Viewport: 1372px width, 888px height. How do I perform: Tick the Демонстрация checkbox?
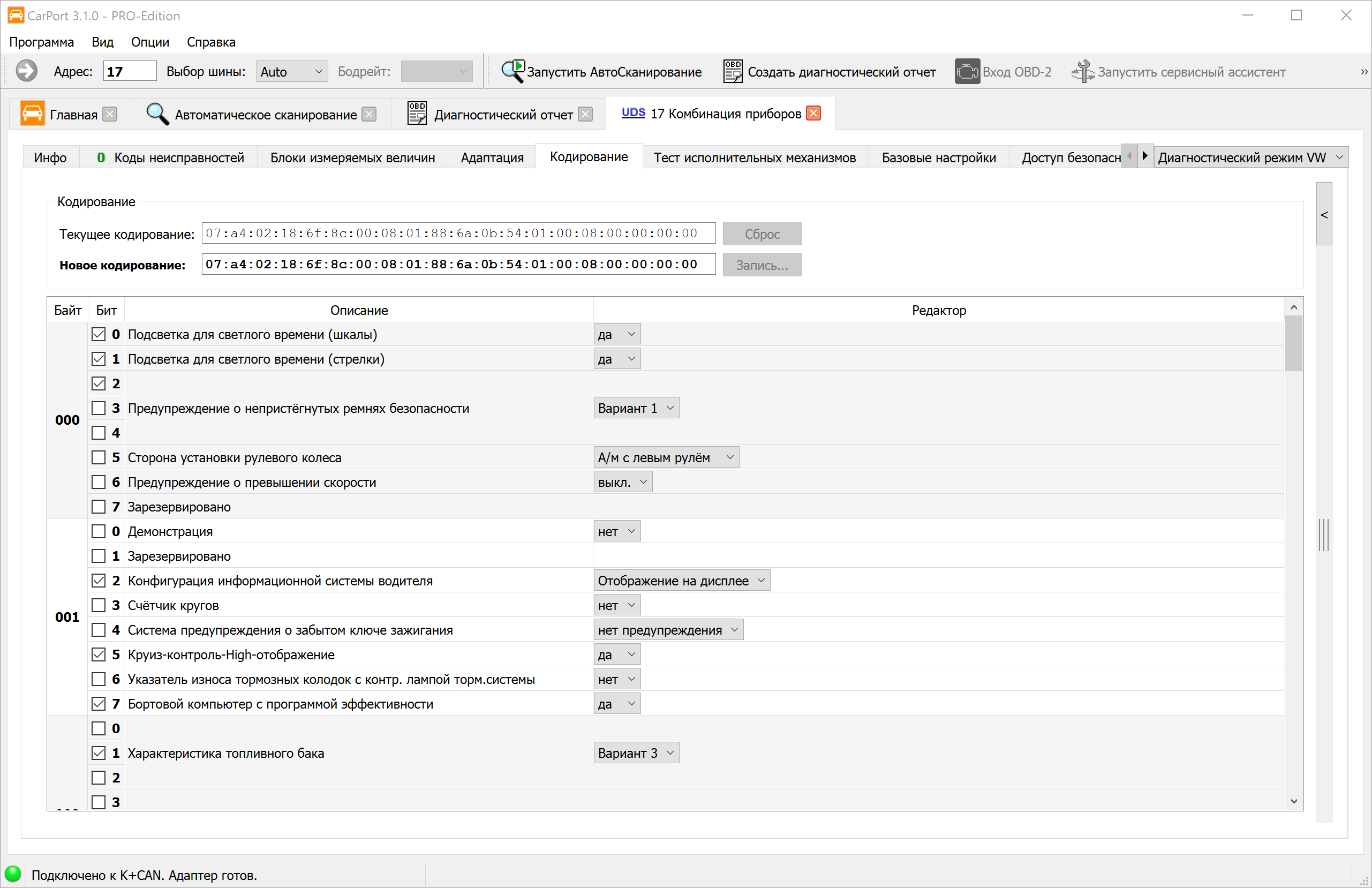click(99, 532)
